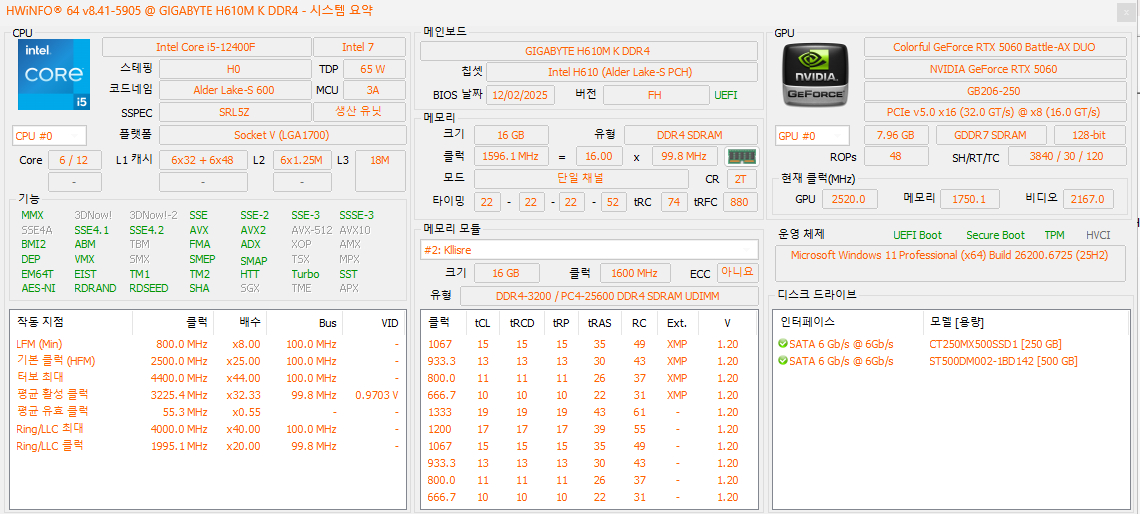
Task: Click the '0.9703 V' VID value
Action: pos(377,395)
